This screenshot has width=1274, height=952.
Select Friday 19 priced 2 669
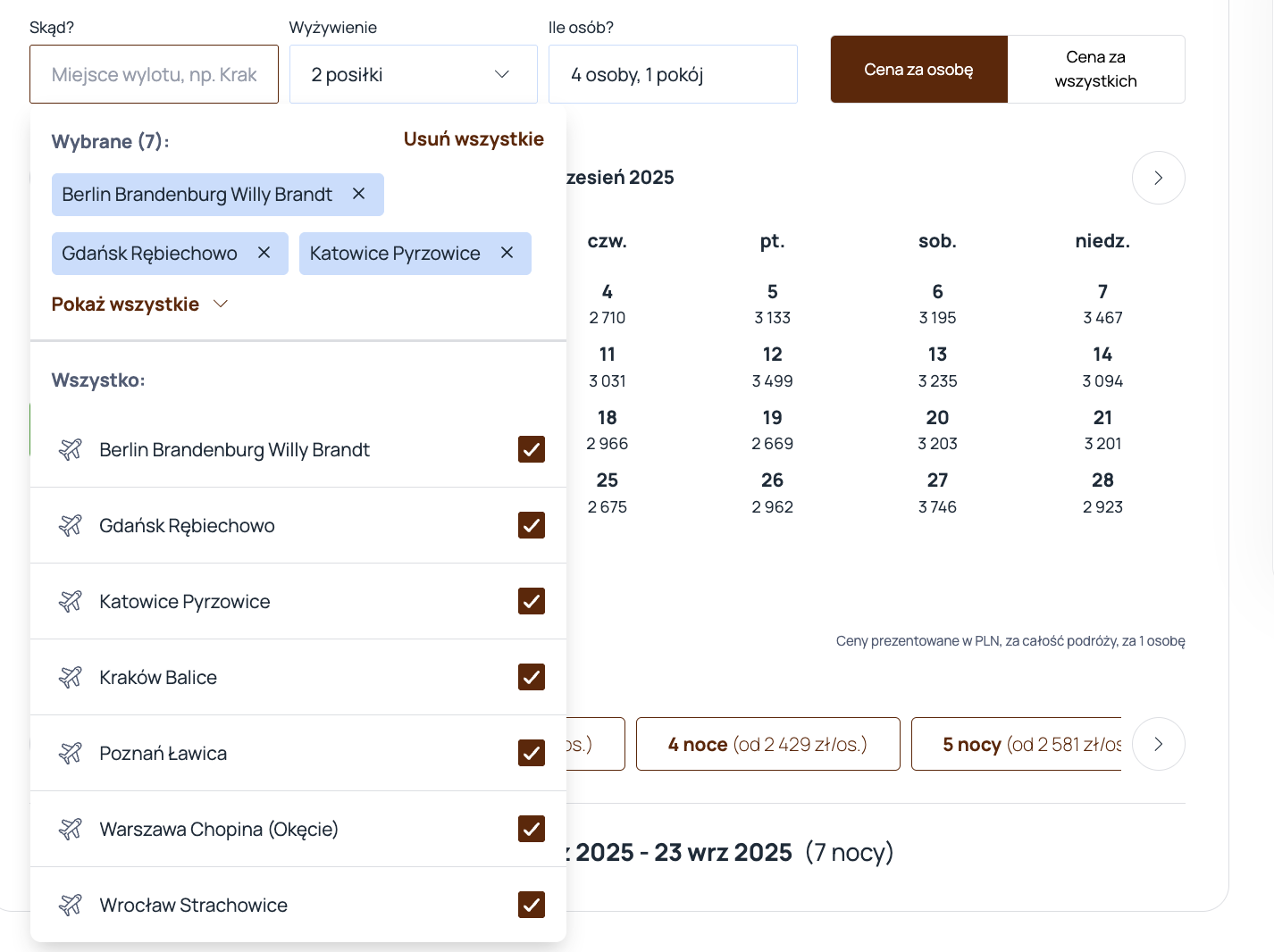tap(773, 430)
